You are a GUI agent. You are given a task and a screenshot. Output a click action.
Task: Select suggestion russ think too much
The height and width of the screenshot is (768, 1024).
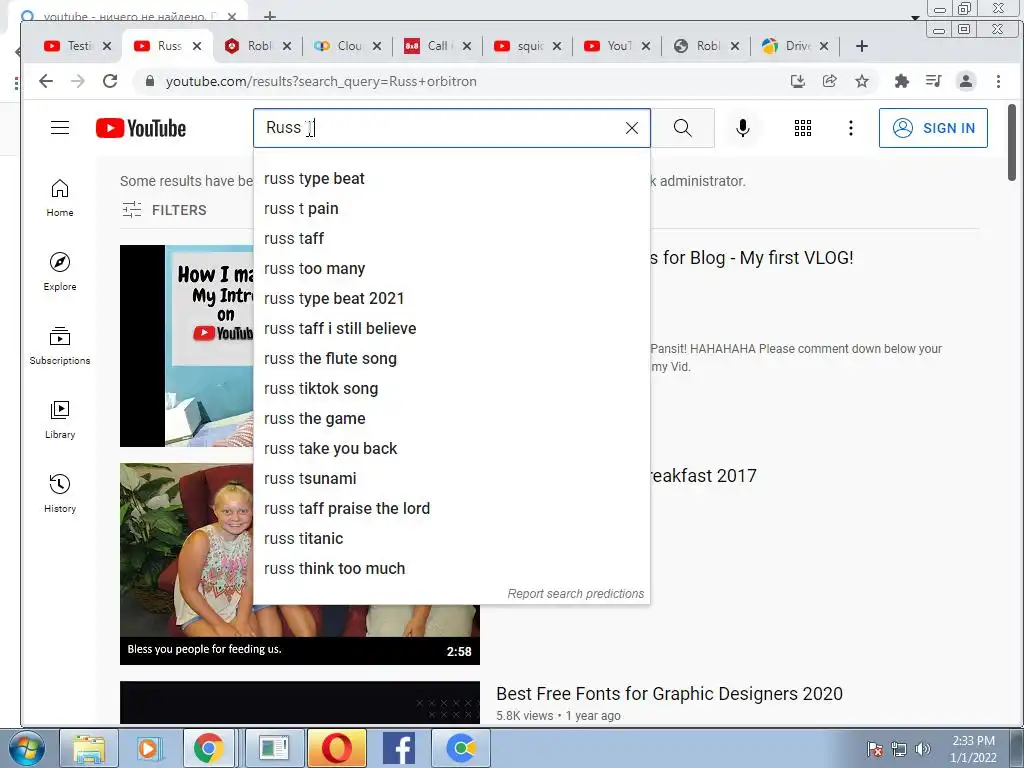coord(451,569)
